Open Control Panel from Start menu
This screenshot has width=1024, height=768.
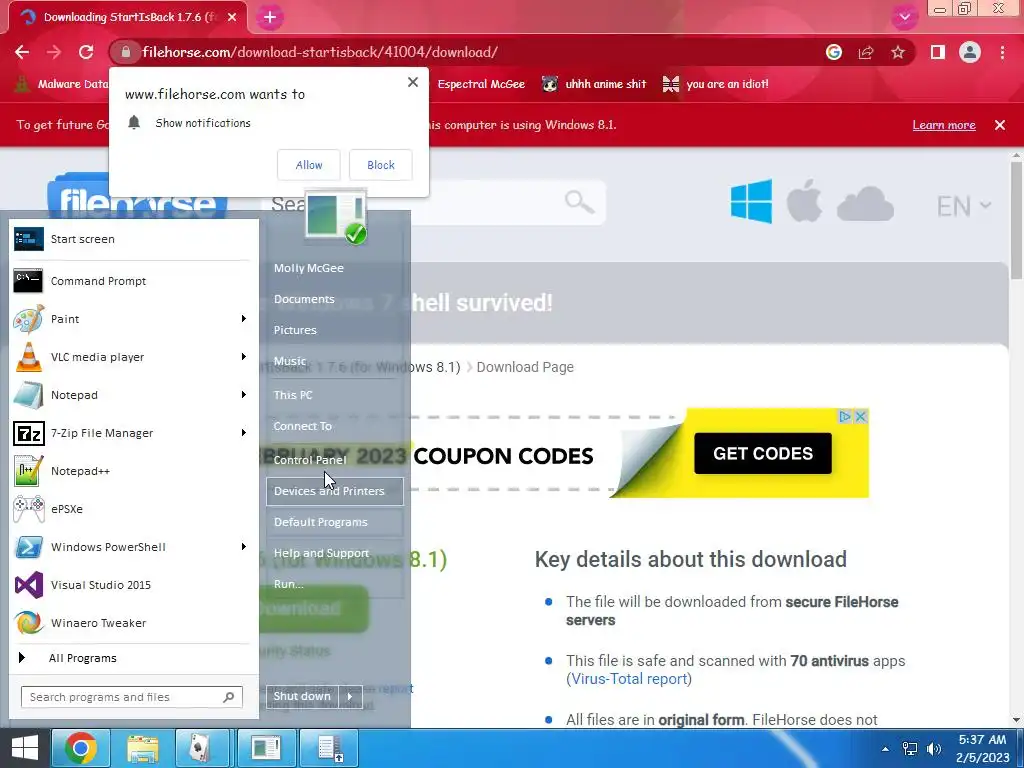coord(334,460)
